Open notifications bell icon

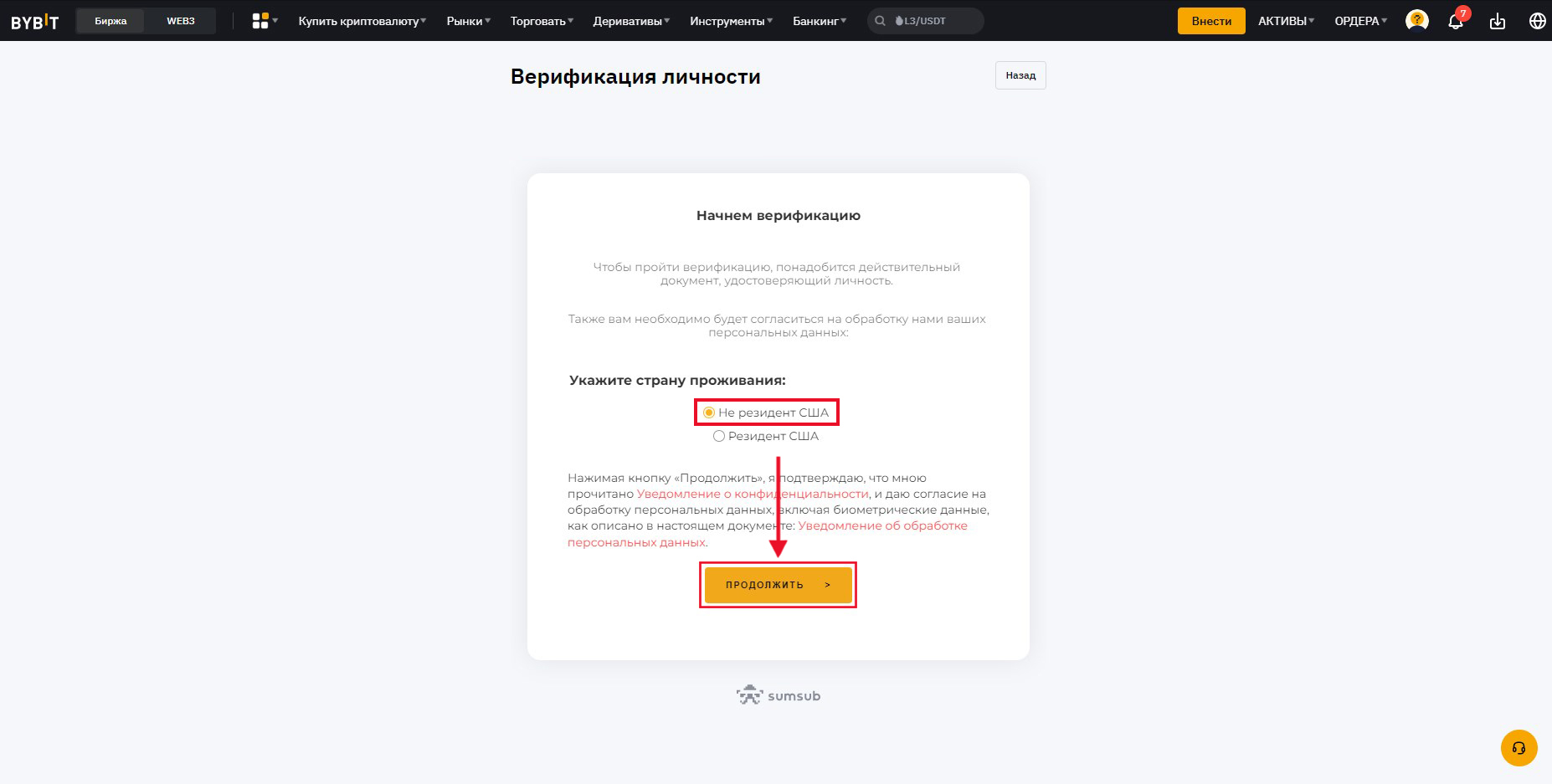coord(1456,21)
